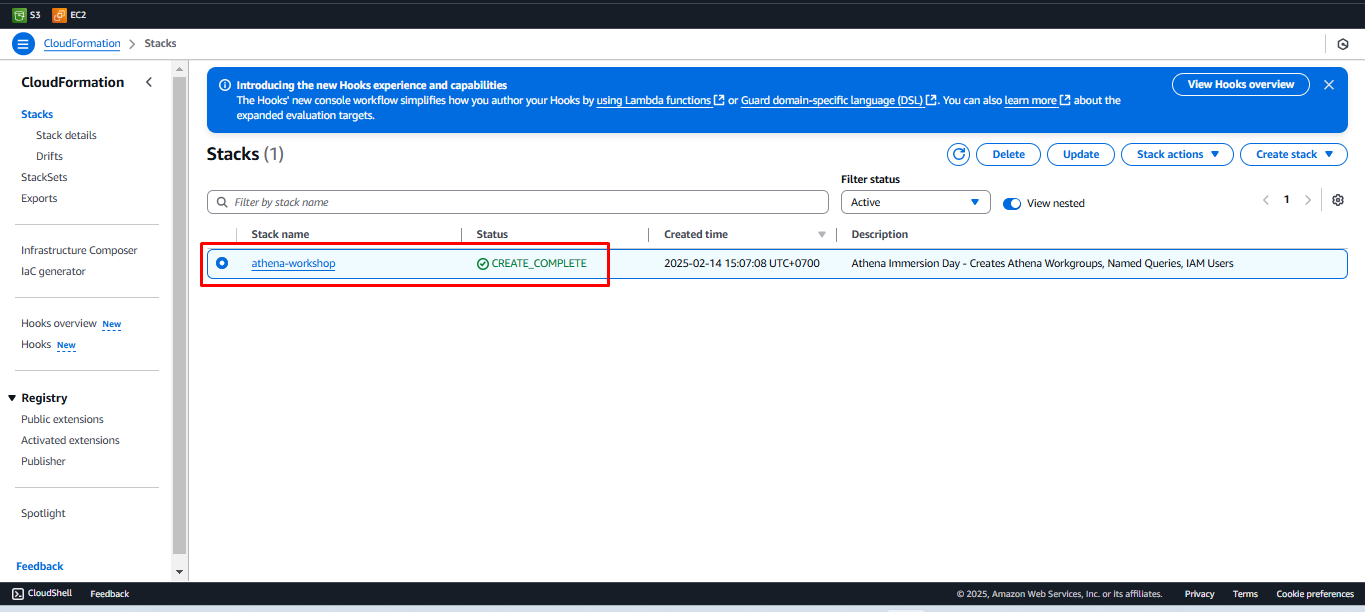The width and height of the screenshot is (1365, 612).
Task: Open the Filter status Active dropdown
Action: tap(915, 202)
